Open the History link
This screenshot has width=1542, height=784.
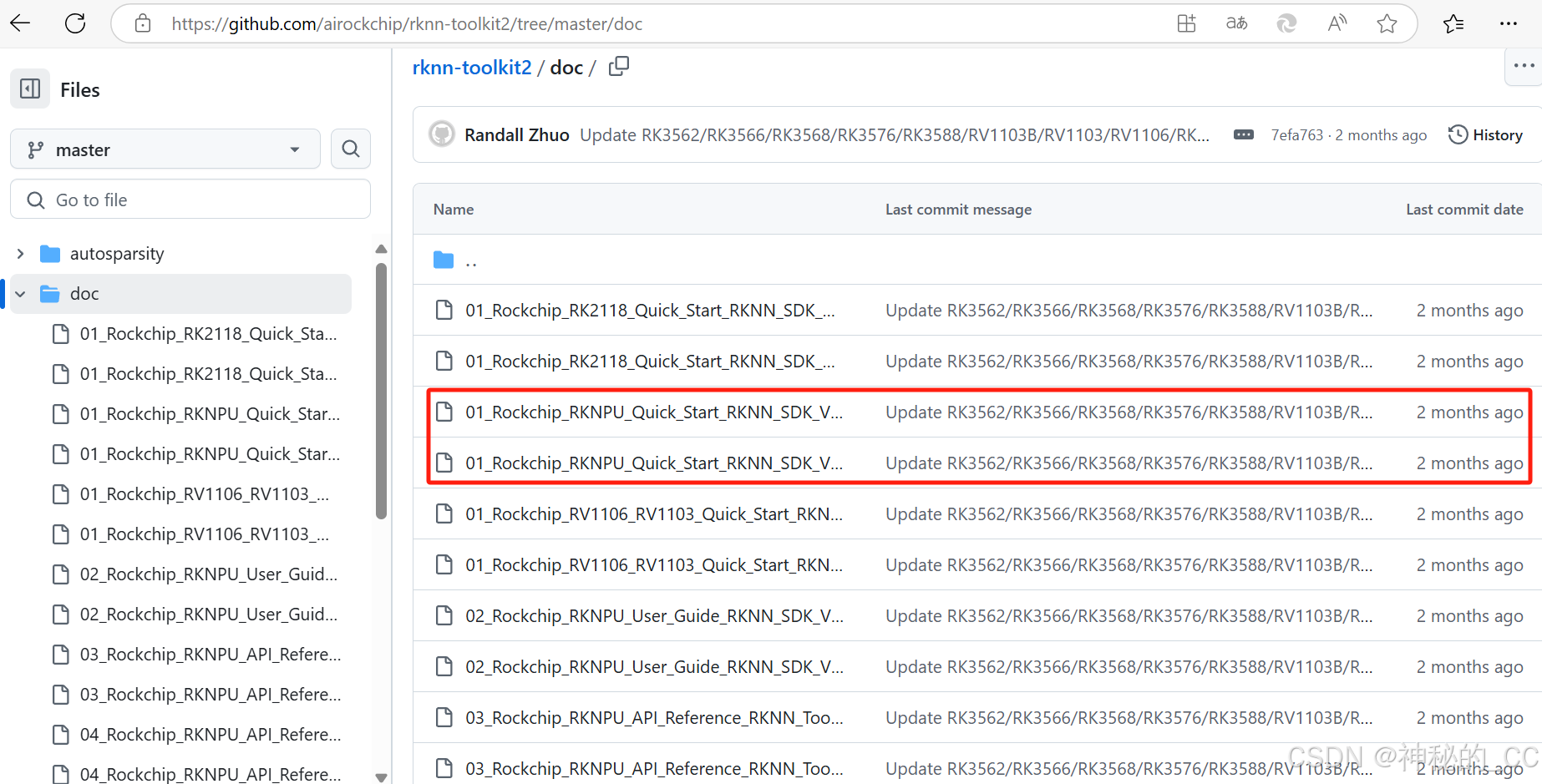(x=1485, y=134)
